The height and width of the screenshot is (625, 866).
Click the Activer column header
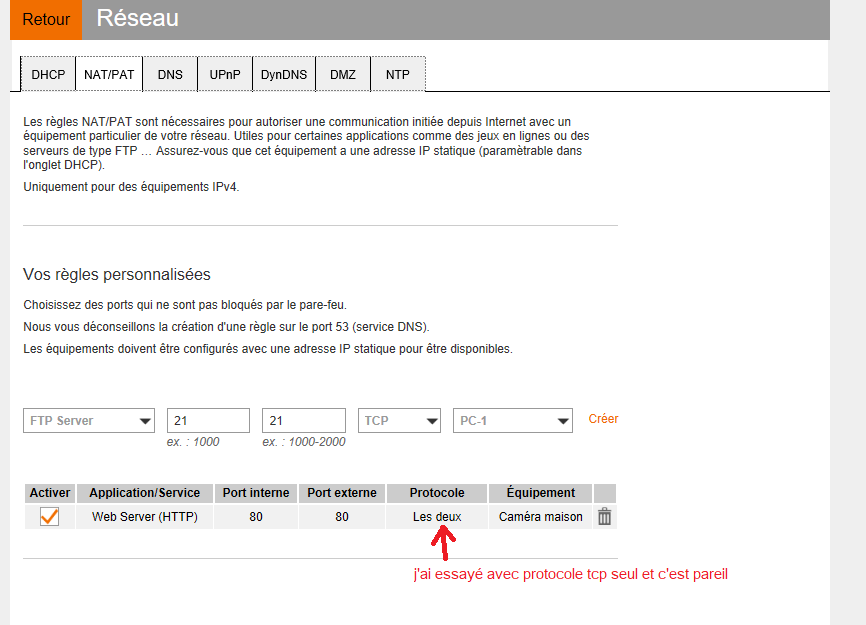pyautogui.click(x=50, y=493)
